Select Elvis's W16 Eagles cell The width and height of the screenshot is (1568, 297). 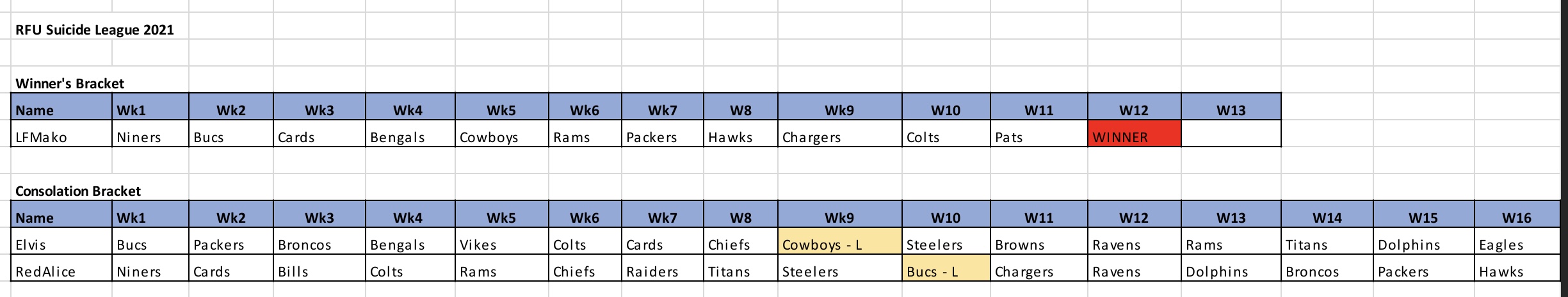tap(1517, 241)
